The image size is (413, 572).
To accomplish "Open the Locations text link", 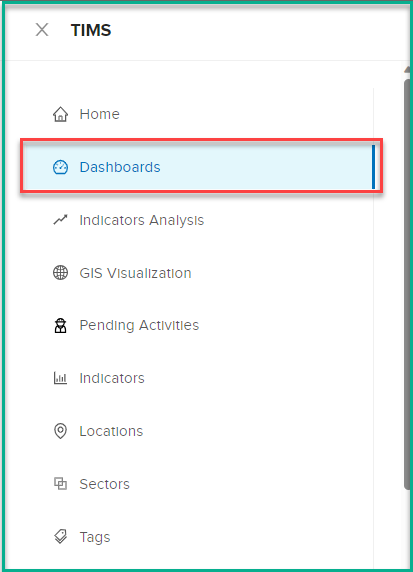I will pyautogui.click(x=111, y=431).
